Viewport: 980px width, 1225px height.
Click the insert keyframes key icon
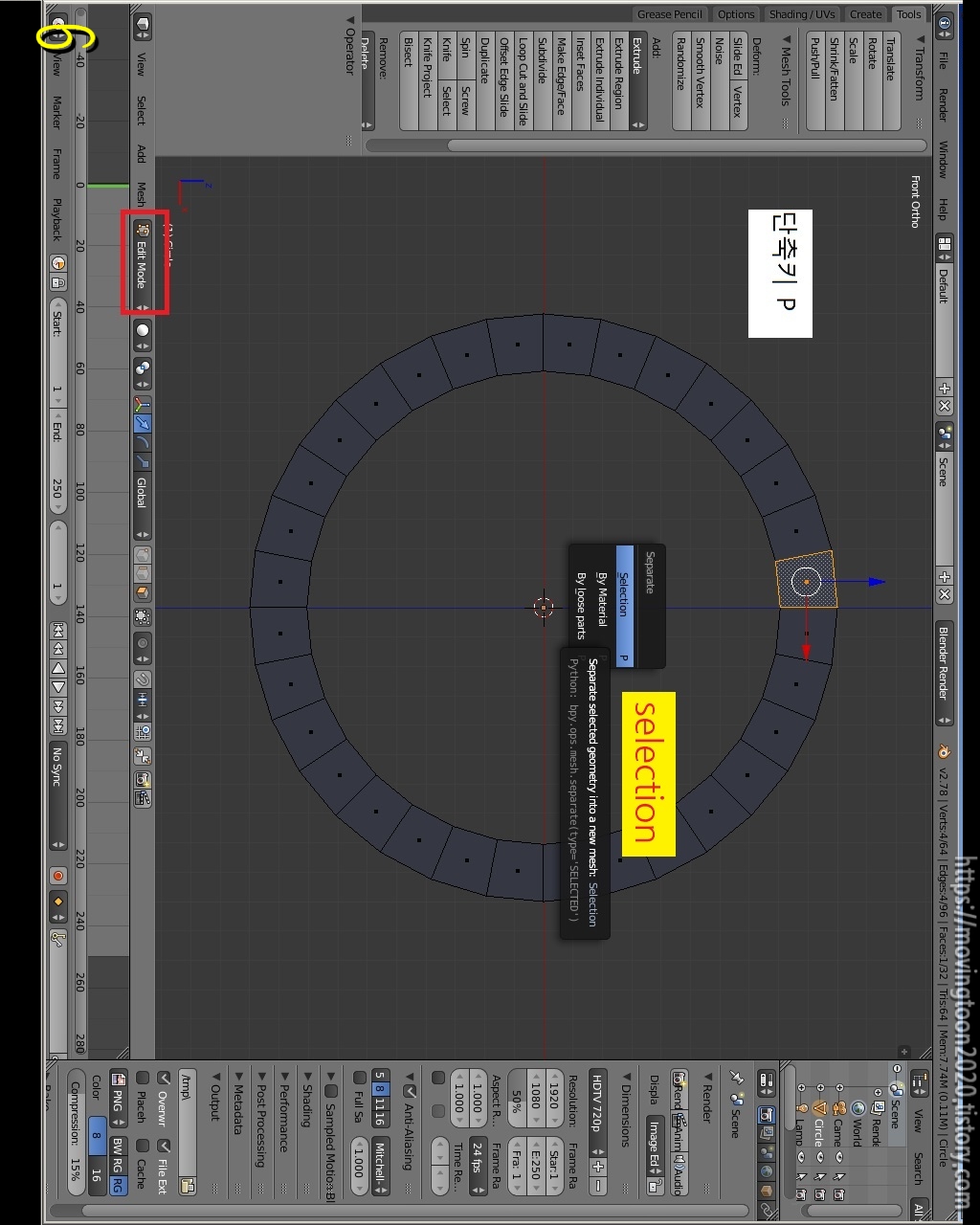(x=58, y=939)
